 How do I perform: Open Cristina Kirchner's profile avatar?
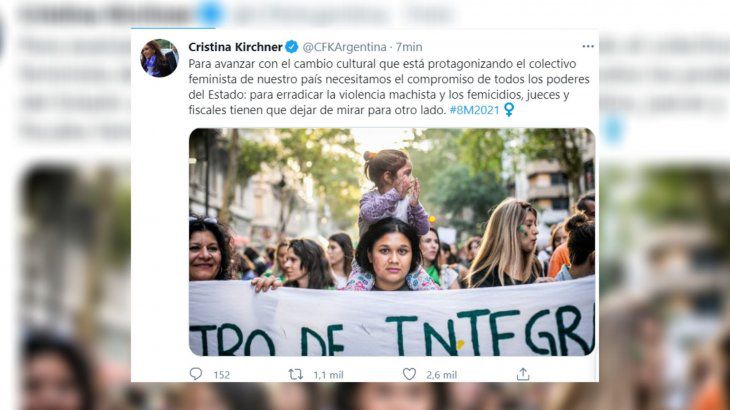click(159, 58)
